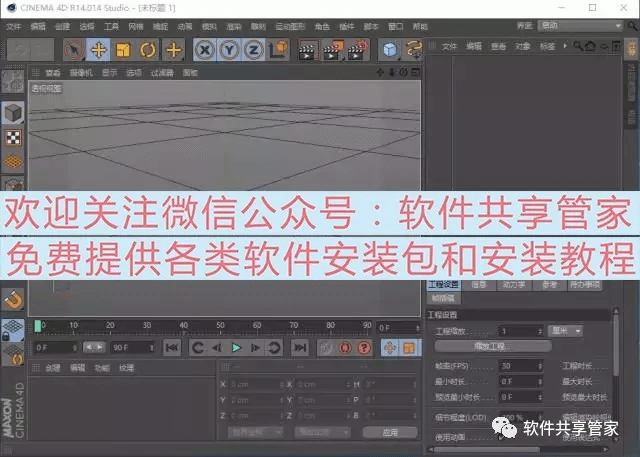Go to previous key button
This screenshot has height=457, width=640.
pos(198,348)
